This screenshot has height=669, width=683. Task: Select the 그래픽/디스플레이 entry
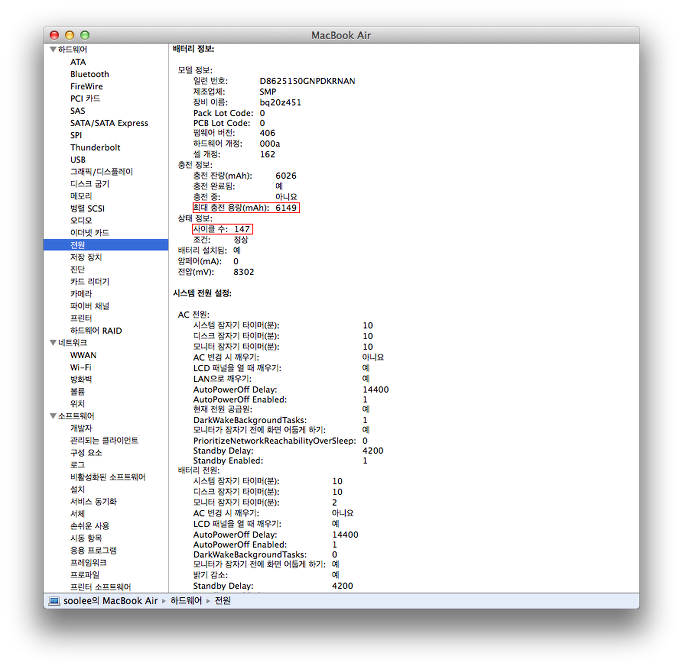101,172
